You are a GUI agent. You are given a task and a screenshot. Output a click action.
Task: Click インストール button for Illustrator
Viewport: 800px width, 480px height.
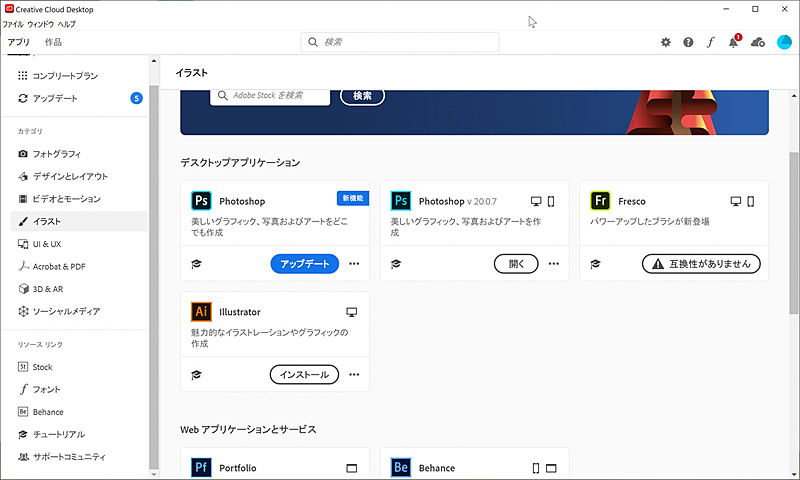304,374
